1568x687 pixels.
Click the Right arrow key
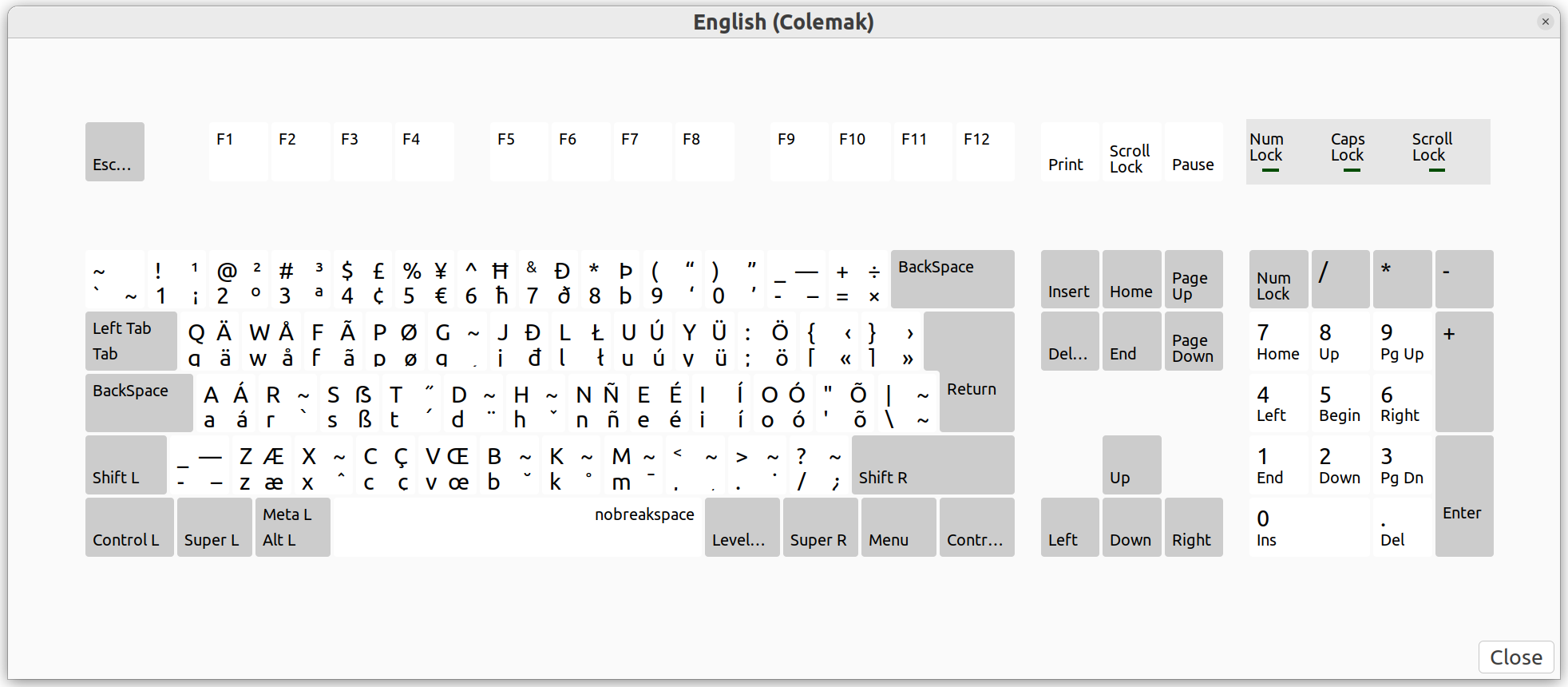pos(1194,527)
